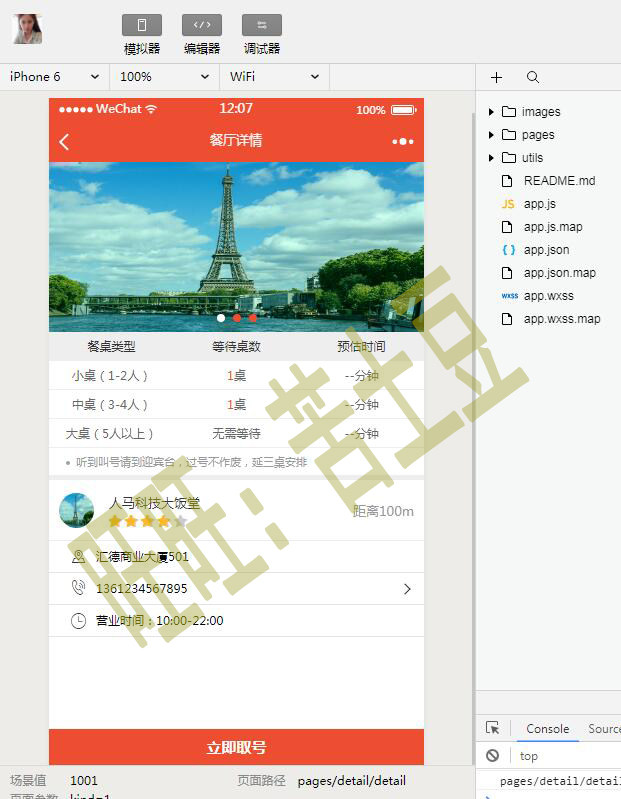
Task: Toggle the simulator panel icon
Action: click(142, 25)
